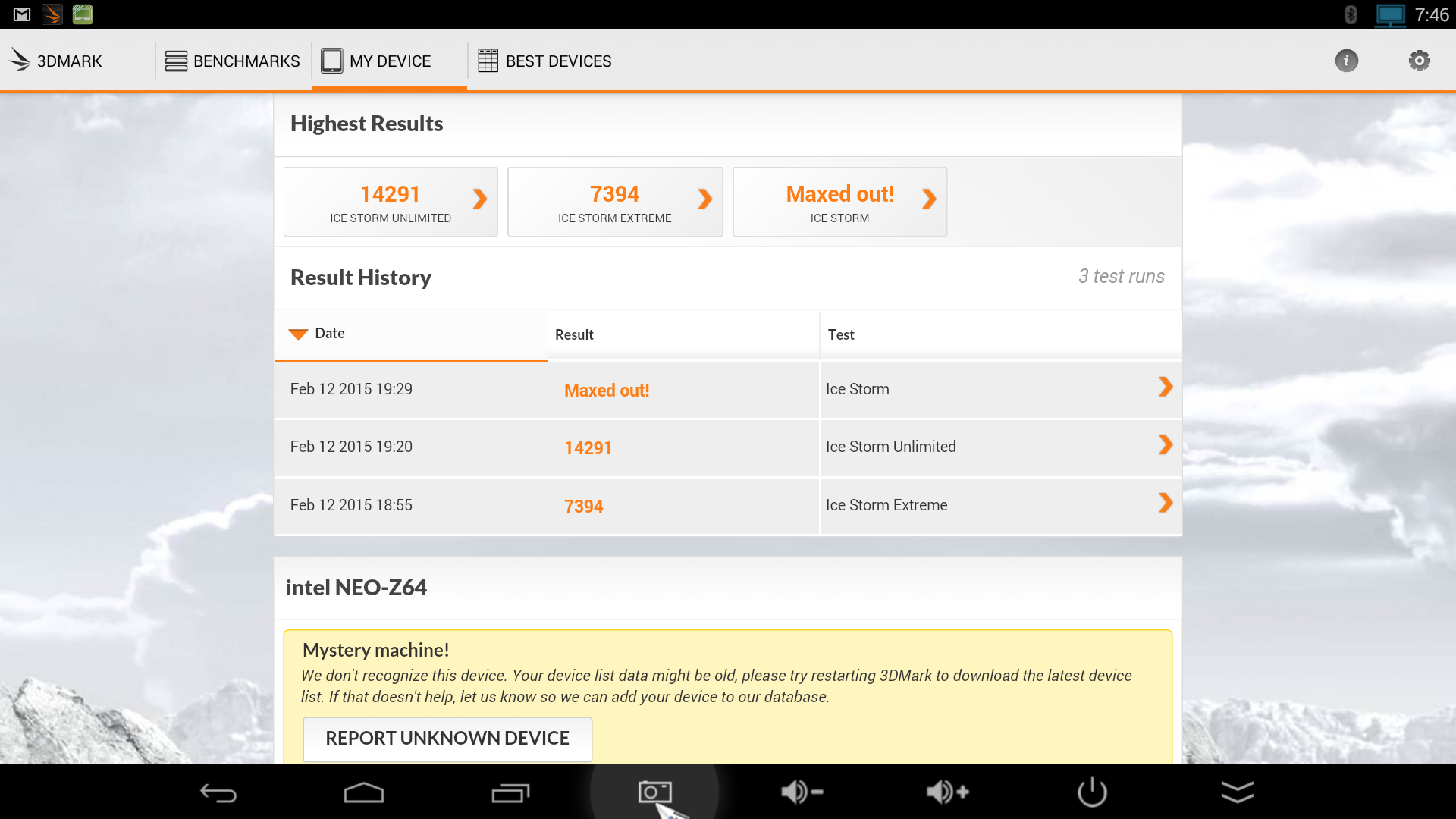Click the chevron on Ice Storm Unlimited card
Image resolution: width=1456 pixels, height=819 pixels.
click(x=480, y=199)
